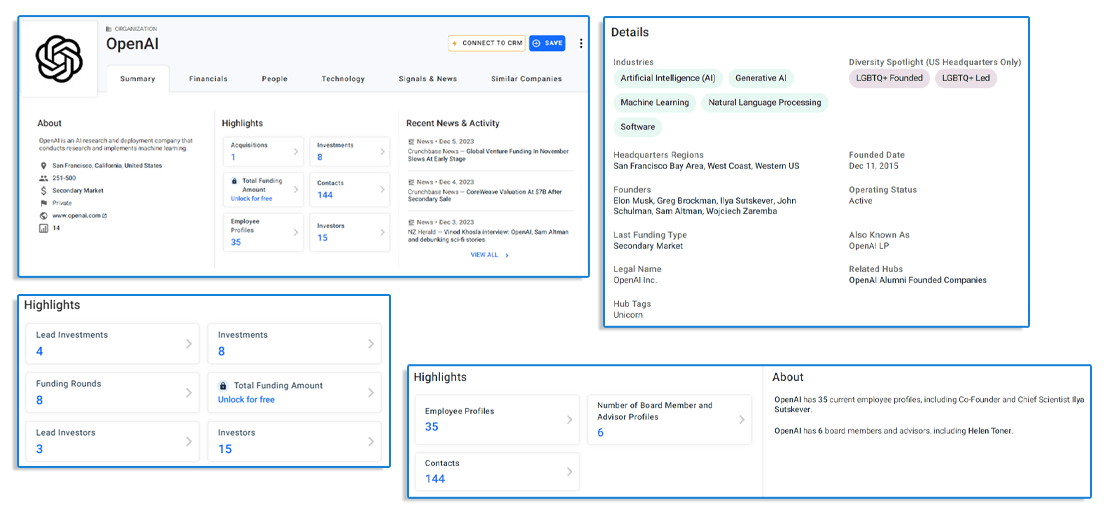Open the Global Venture Funding In November headline

pyautogui.click(x=488, y=156)
